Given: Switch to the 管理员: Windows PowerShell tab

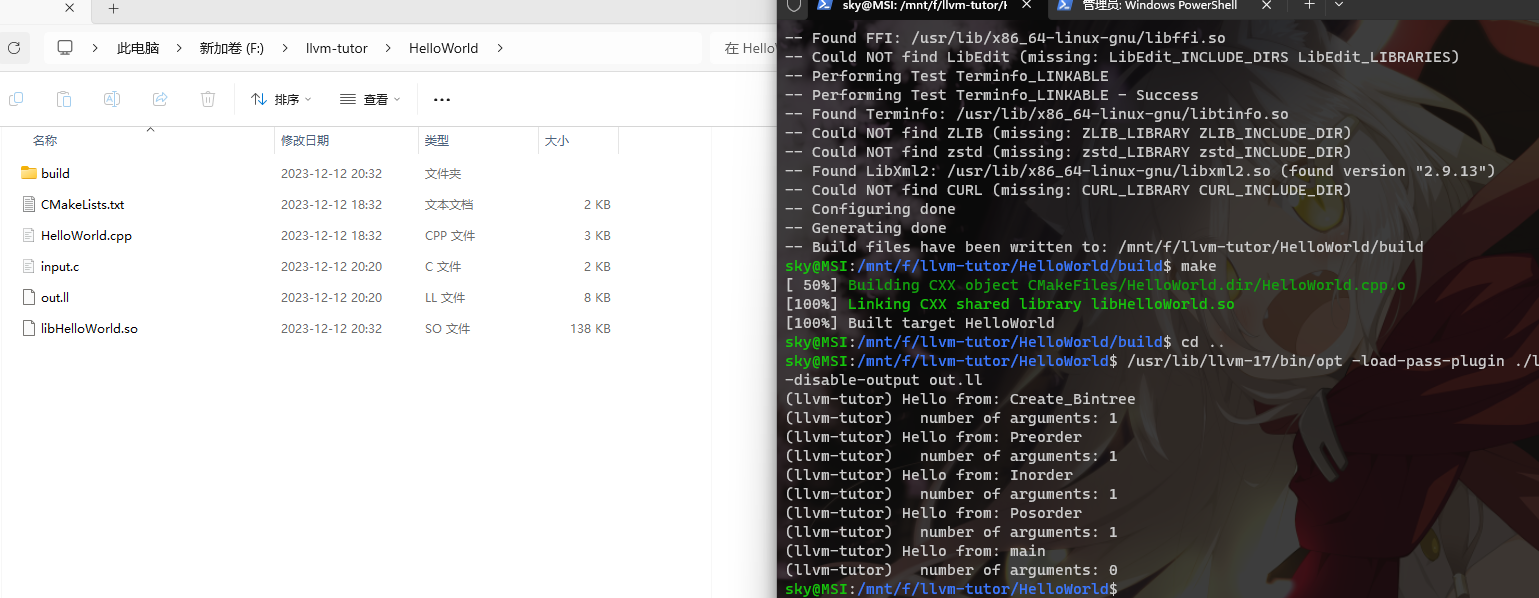Looking at the screenshot, I should tap(1159, 6).
